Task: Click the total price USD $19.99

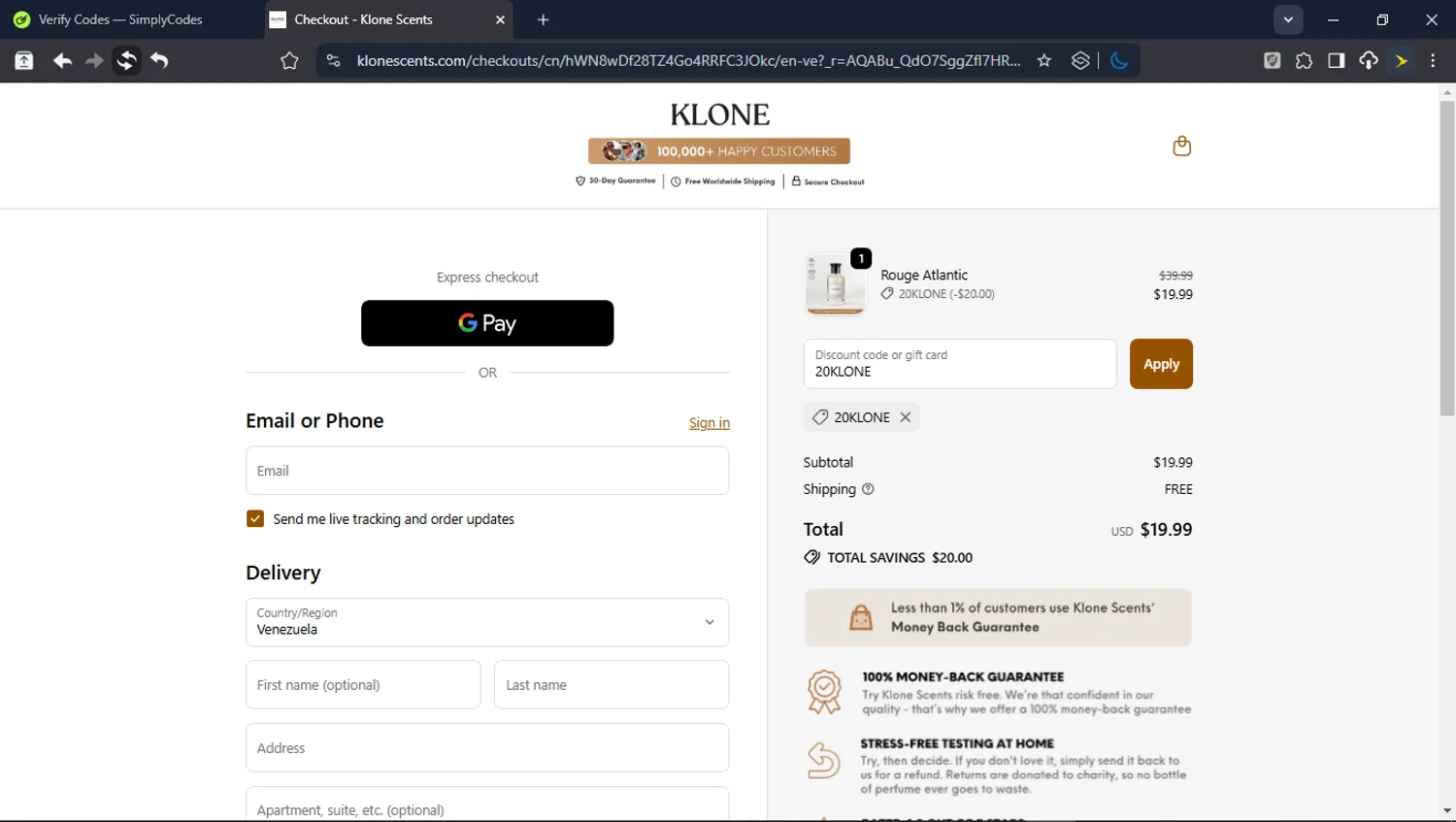Action: pos(1152,530)
